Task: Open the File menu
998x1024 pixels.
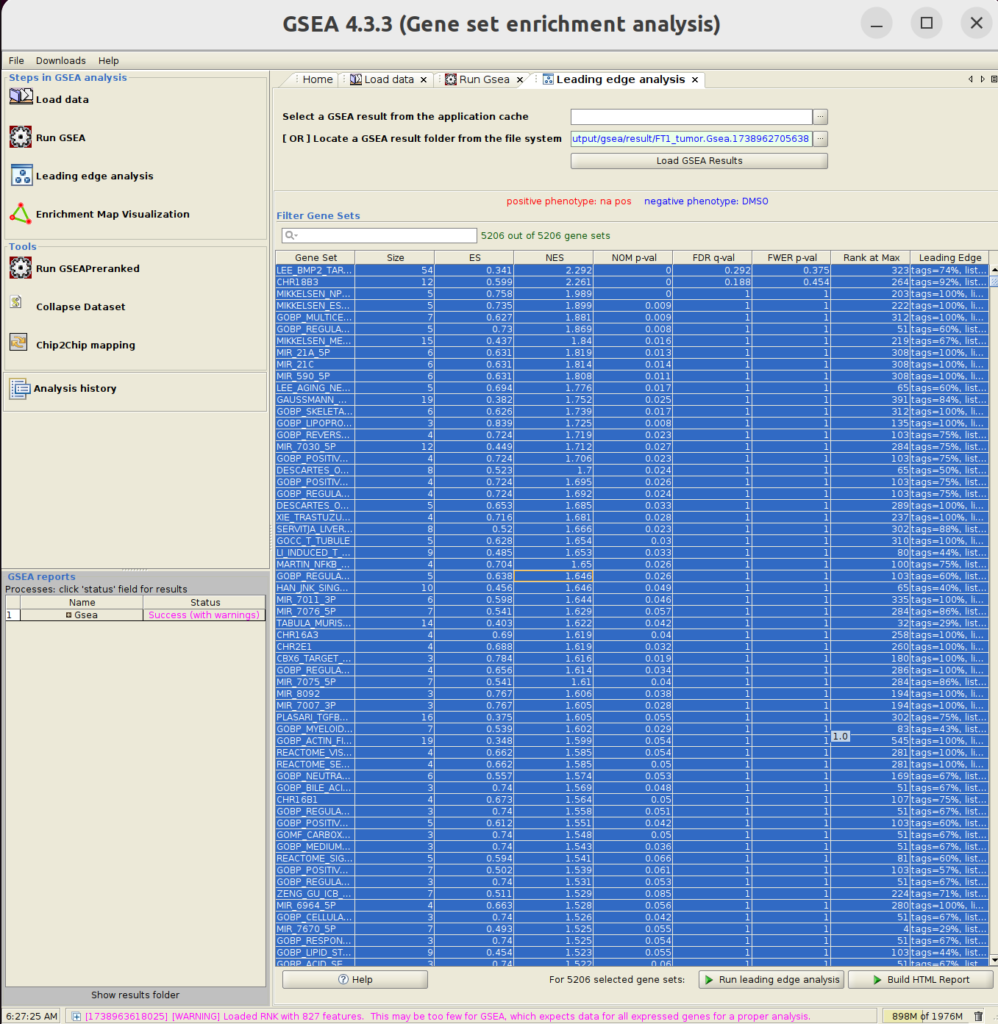Action: point(16,60)
